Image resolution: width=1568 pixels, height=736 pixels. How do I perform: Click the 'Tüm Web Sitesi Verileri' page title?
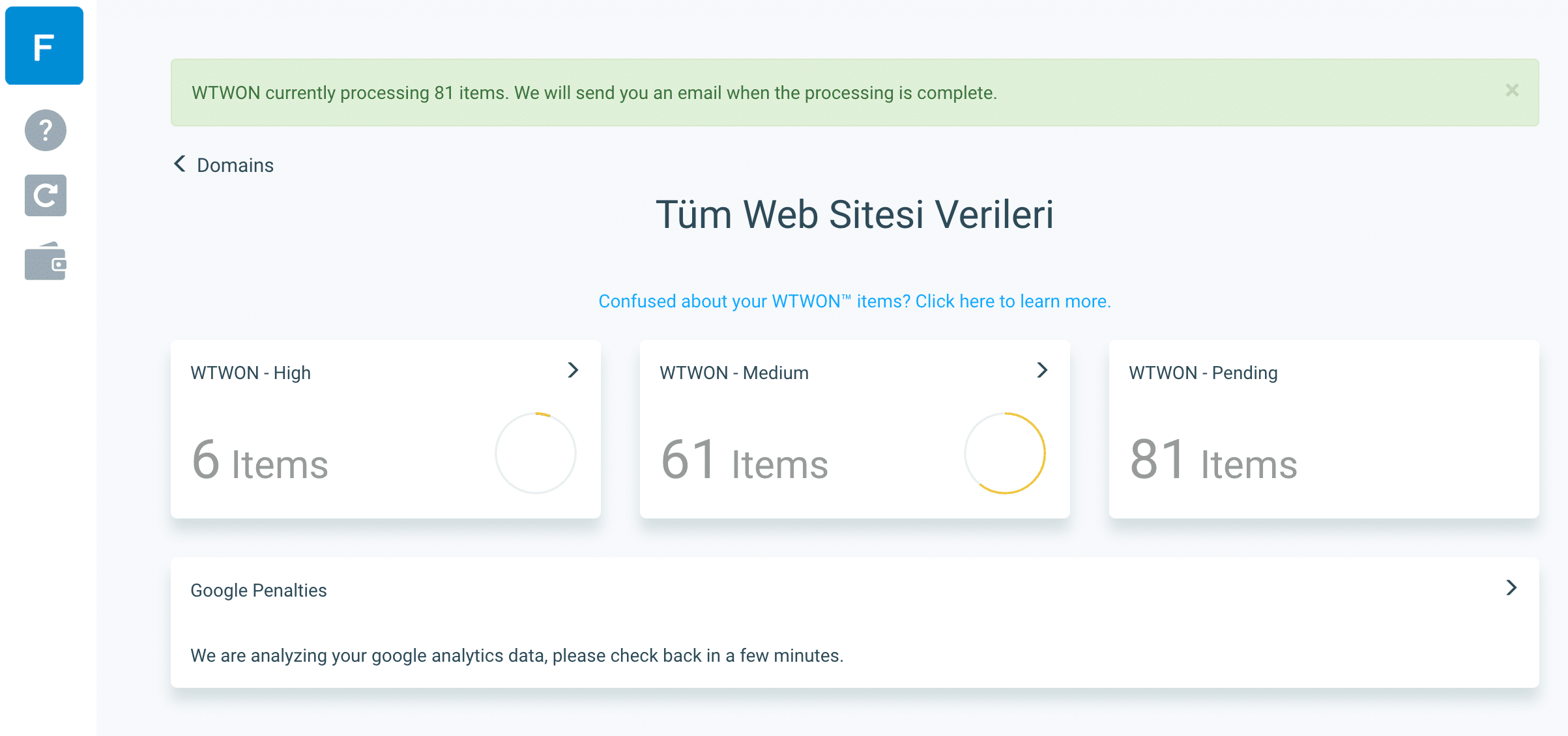(x=854, y=215)
